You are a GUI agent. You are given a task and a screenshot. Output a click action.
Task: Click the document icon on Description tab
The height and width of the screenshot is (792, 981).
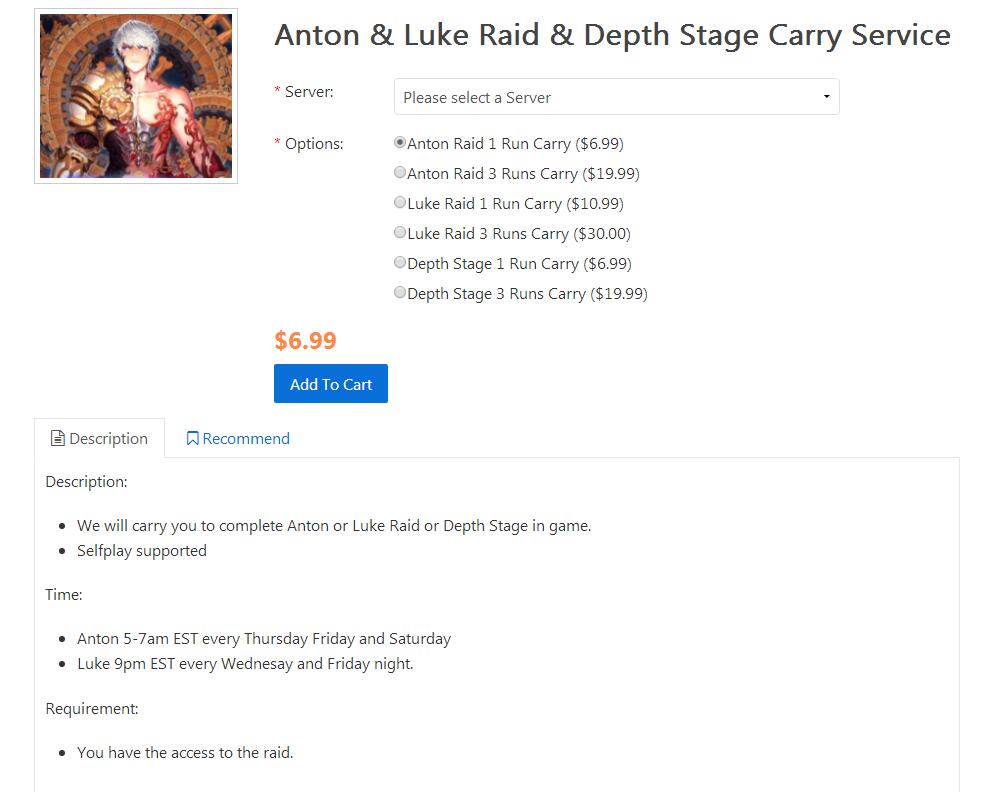[x=58, y=439]
